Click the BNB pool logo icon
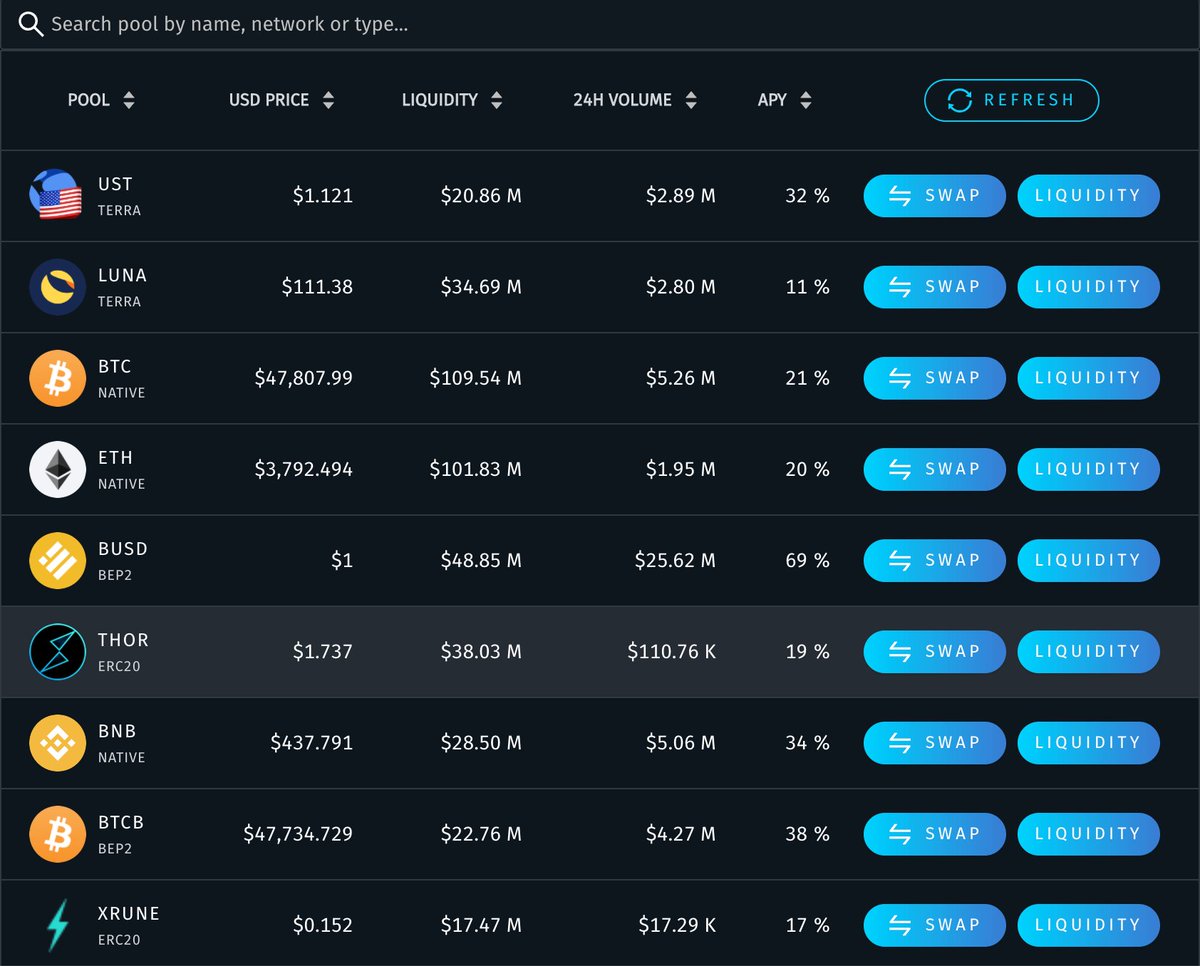The image size is (1200, 966). [57, 743]
